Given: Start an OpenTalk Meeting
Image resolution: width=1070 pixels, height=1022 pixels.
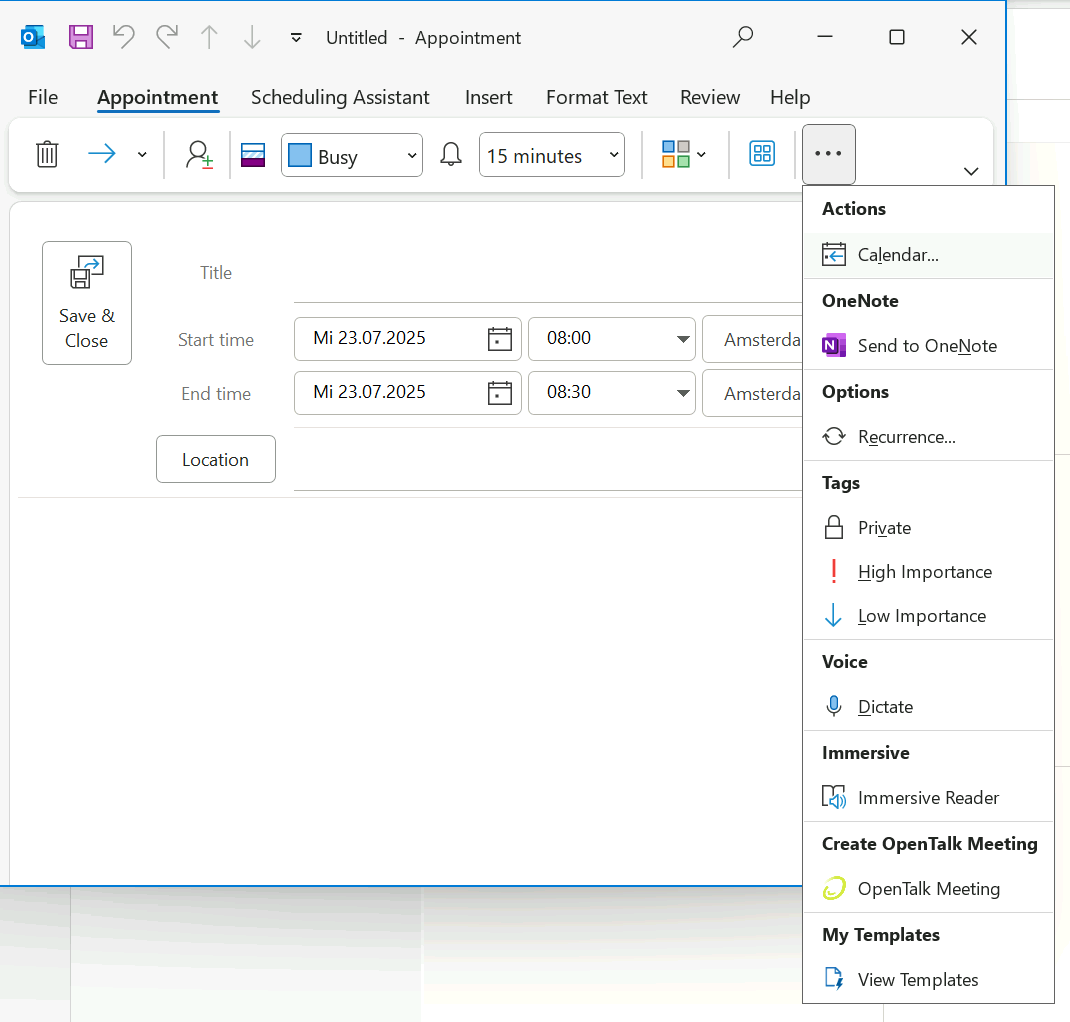Looking at the screenshot, I should point(928,888).
